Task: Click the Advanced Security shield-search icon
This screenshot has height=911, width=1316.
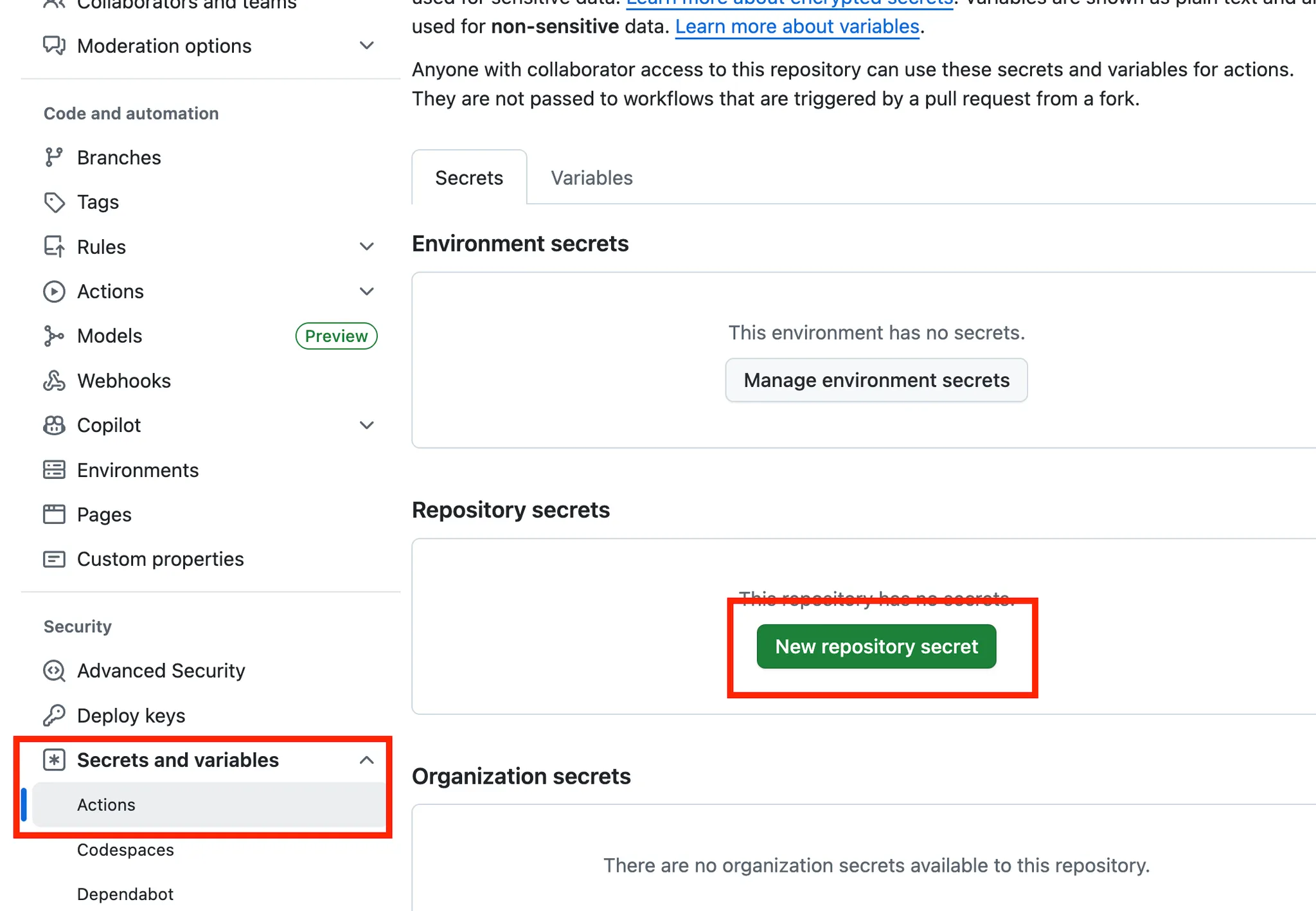Action: (x=54, y=671)
